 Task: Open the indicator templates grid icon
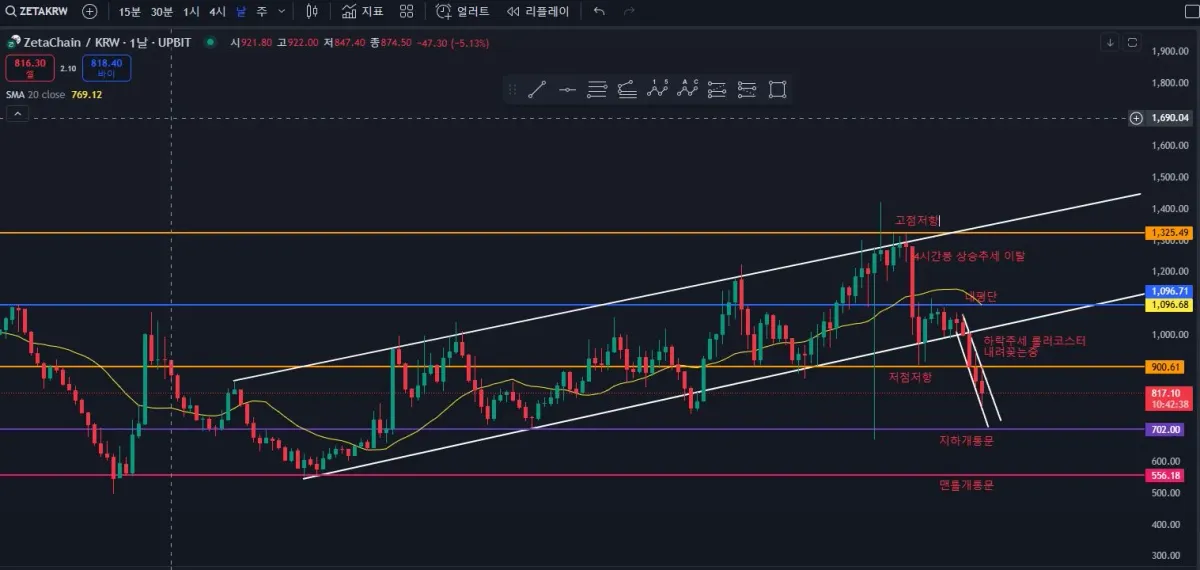coord(406,11)
